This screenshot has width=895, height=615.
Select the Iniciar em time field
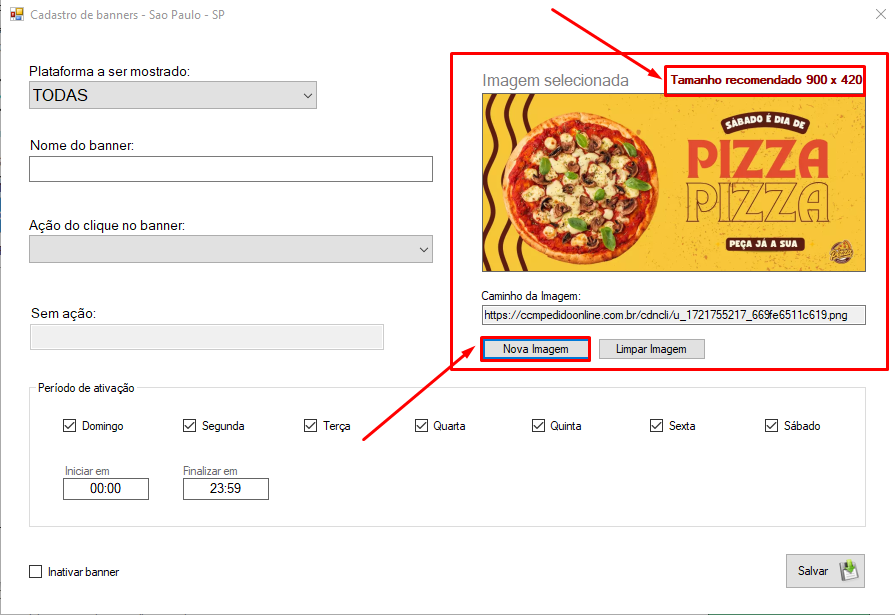point(106,489)
